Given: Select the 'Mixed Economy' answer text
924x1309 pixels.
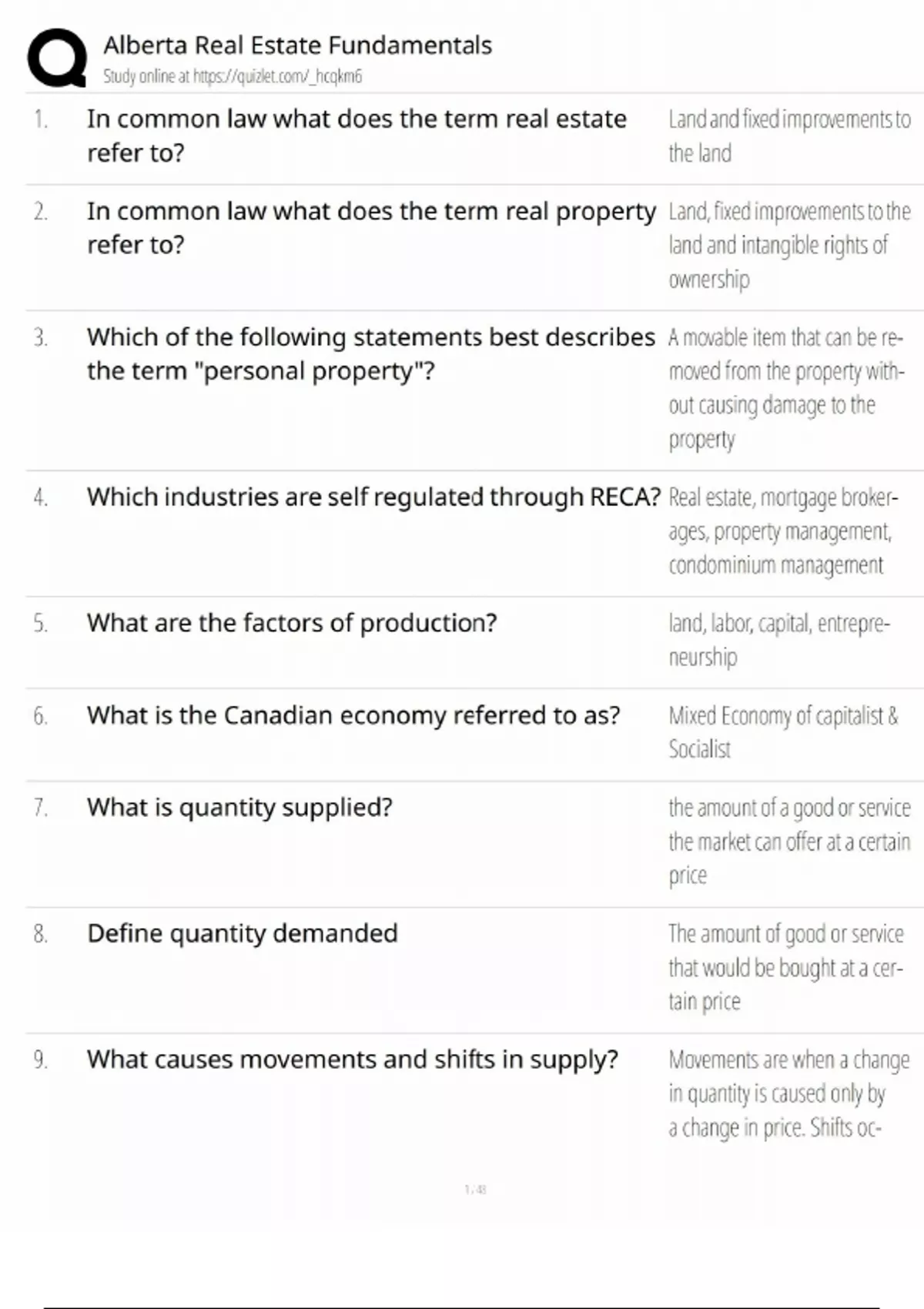Looking at the screenshot, I should click(782, 731).
